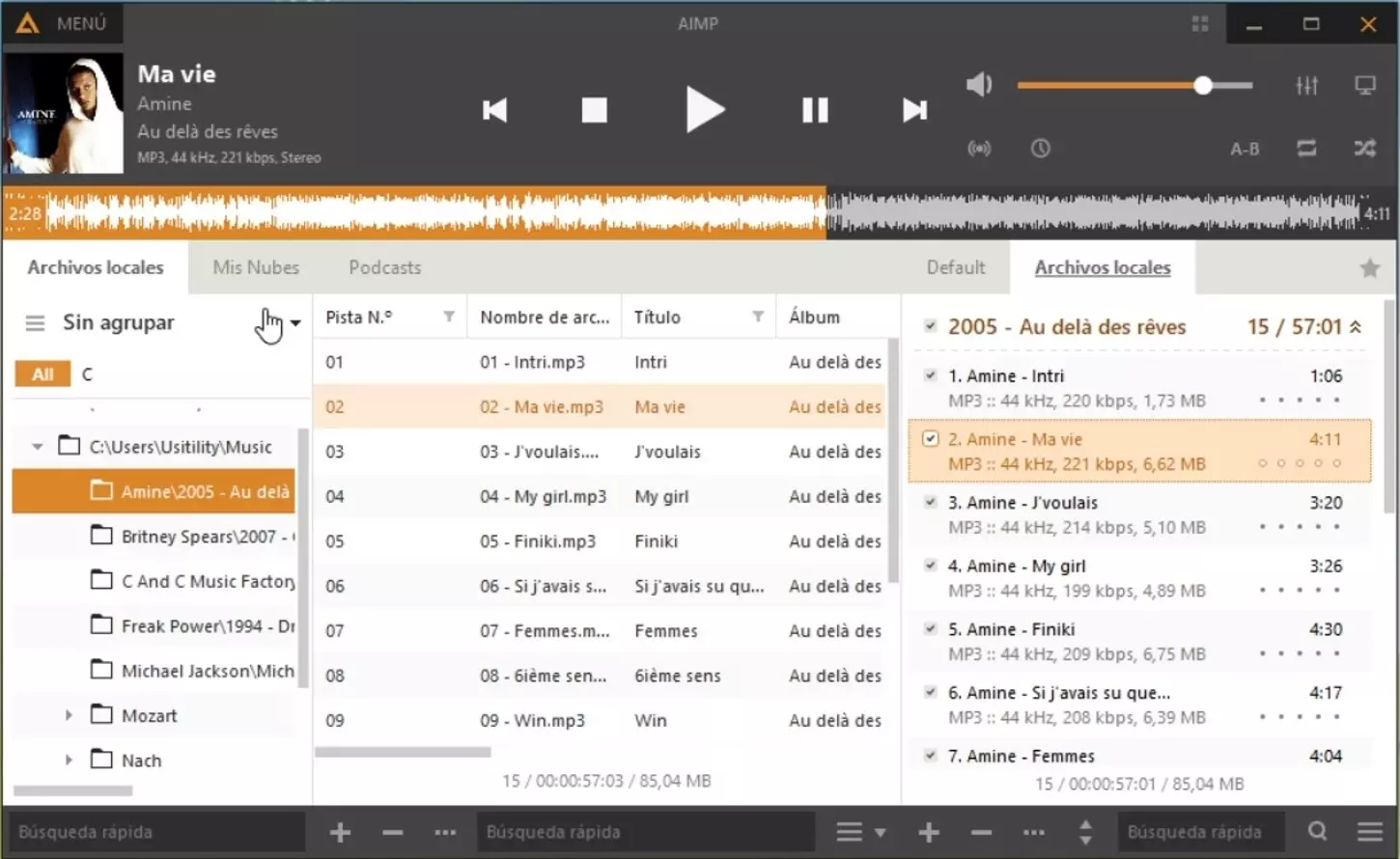Uncheck track 1. Amine - Intri
Image resolution: width=1400 pixels, height=859 pixels.
pyautogui.click(x=930, y=375)
